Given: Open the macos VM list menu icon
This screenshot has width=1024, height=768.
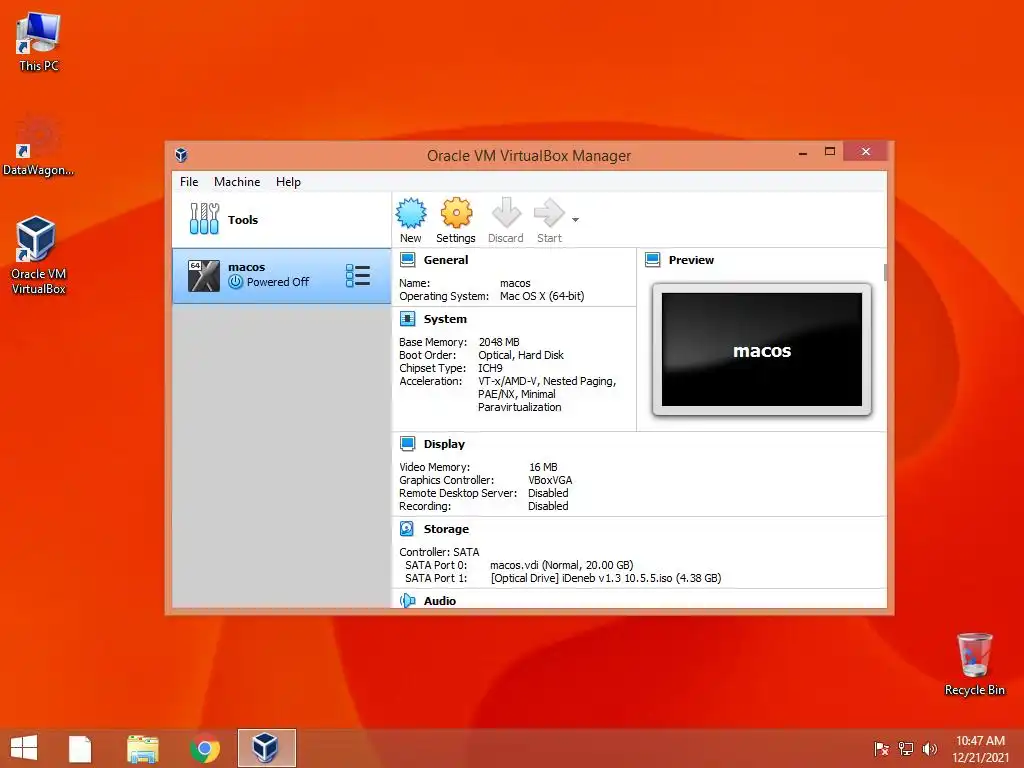Looking at the screenshot, I should (x=358, y=276).
